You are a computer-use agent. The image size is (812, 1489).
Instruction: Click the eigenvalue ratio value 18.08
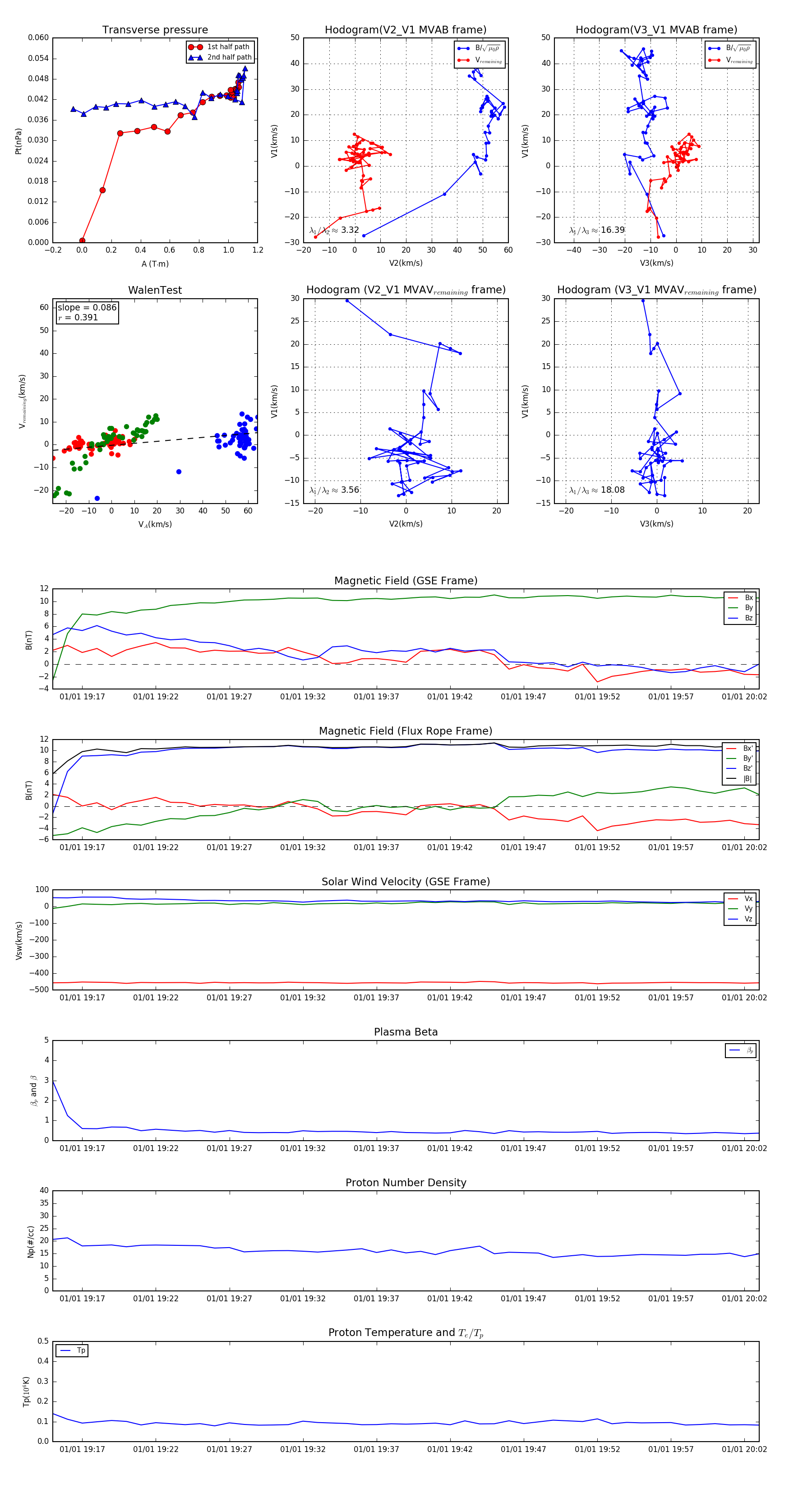click(613, 490)
